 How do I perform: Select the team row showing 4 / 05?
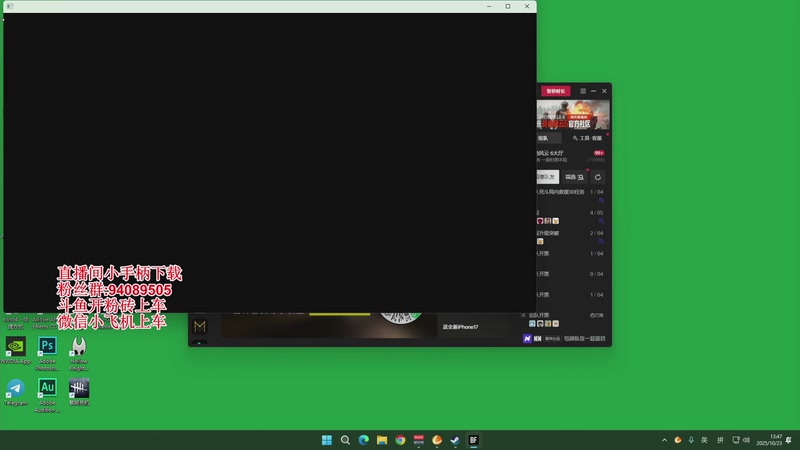click(x=570, y=216)
